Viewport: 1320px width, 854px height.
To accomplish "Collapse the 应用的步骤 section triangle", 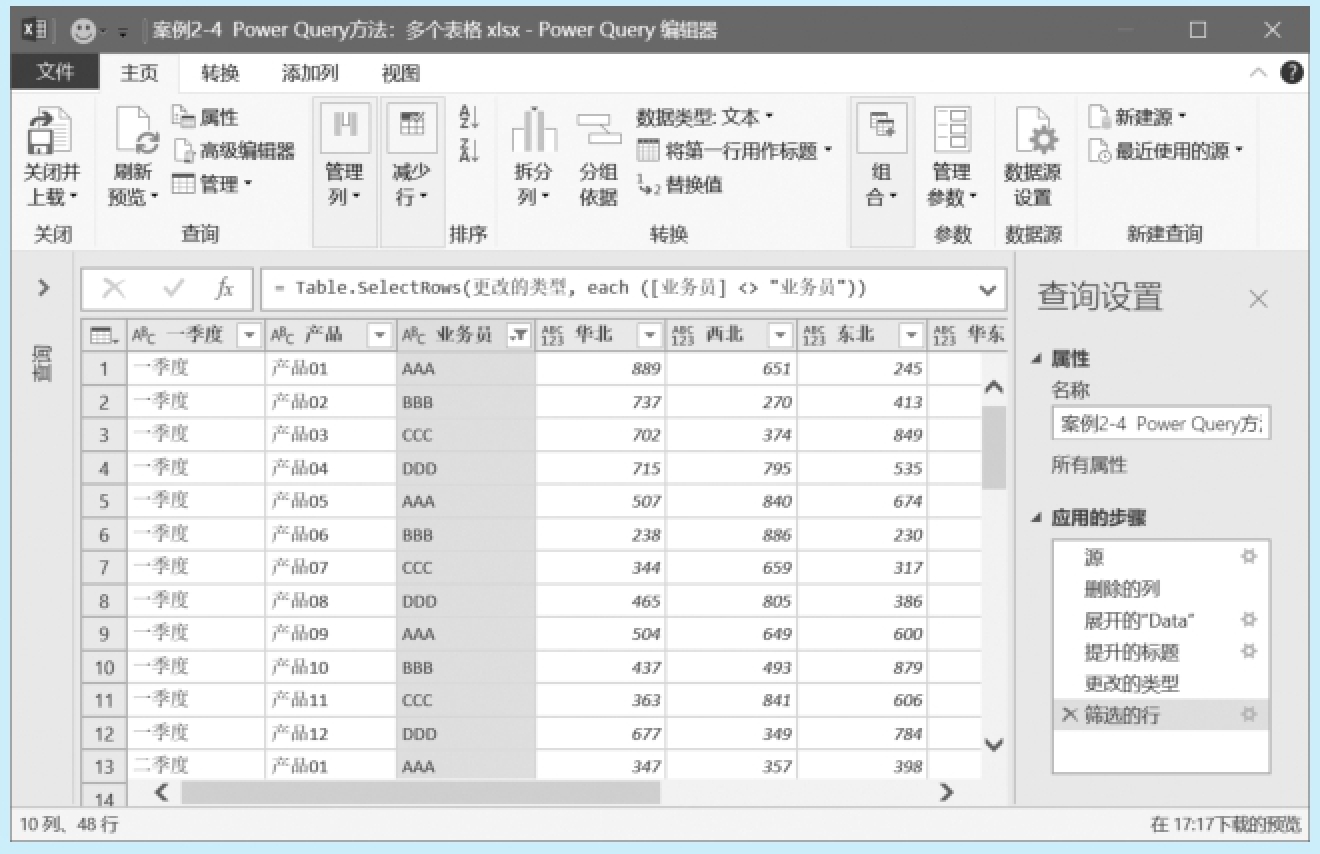I will click(x=1037, y=518).
